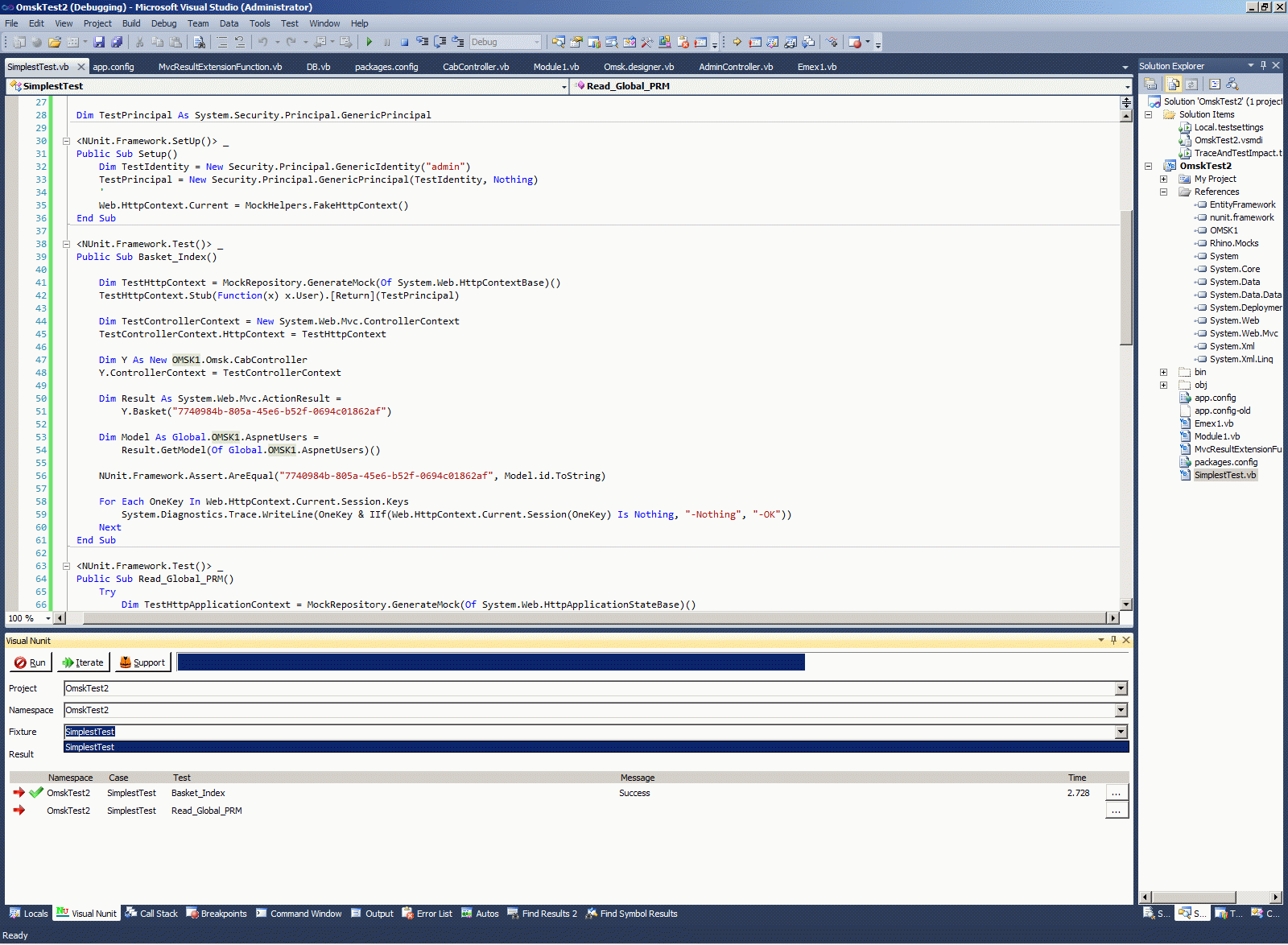Select SimplestTest.vb in Solution Explorer
The height and width of the screenshot is (945, 1288).
click(1224, 475)
